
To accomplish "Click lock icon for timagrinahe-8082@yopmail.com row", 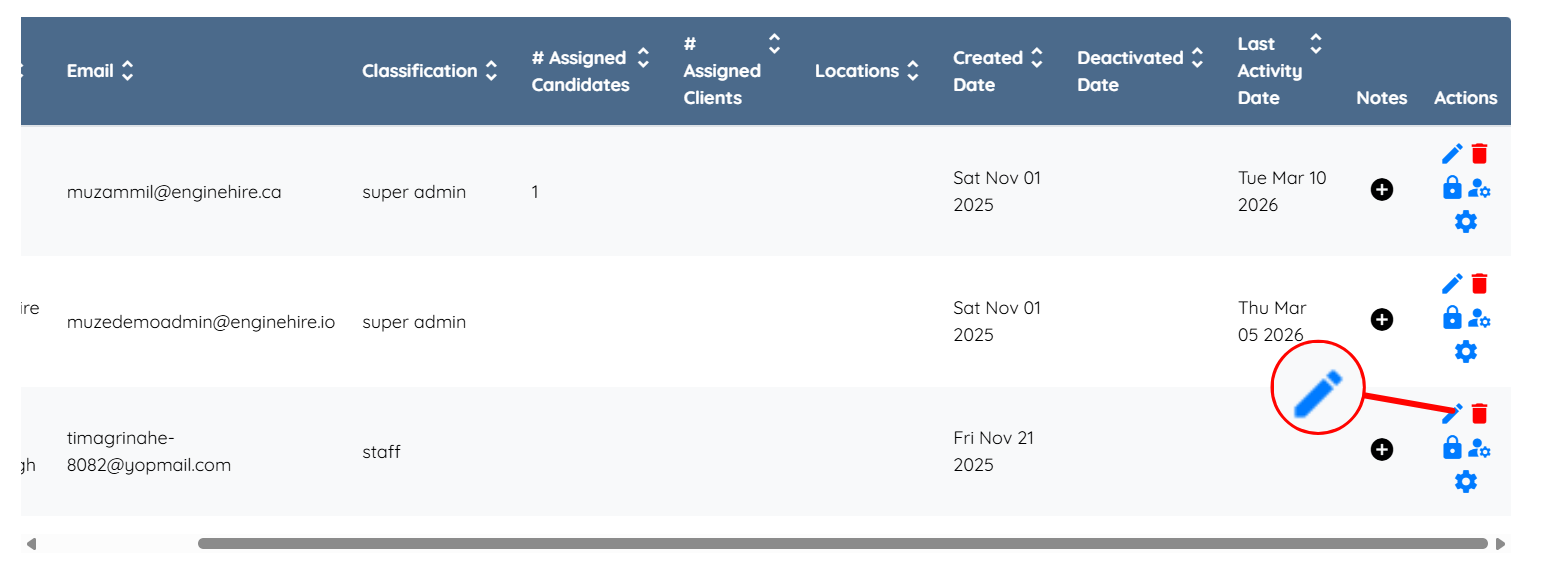I will (x=1452, y=448).
